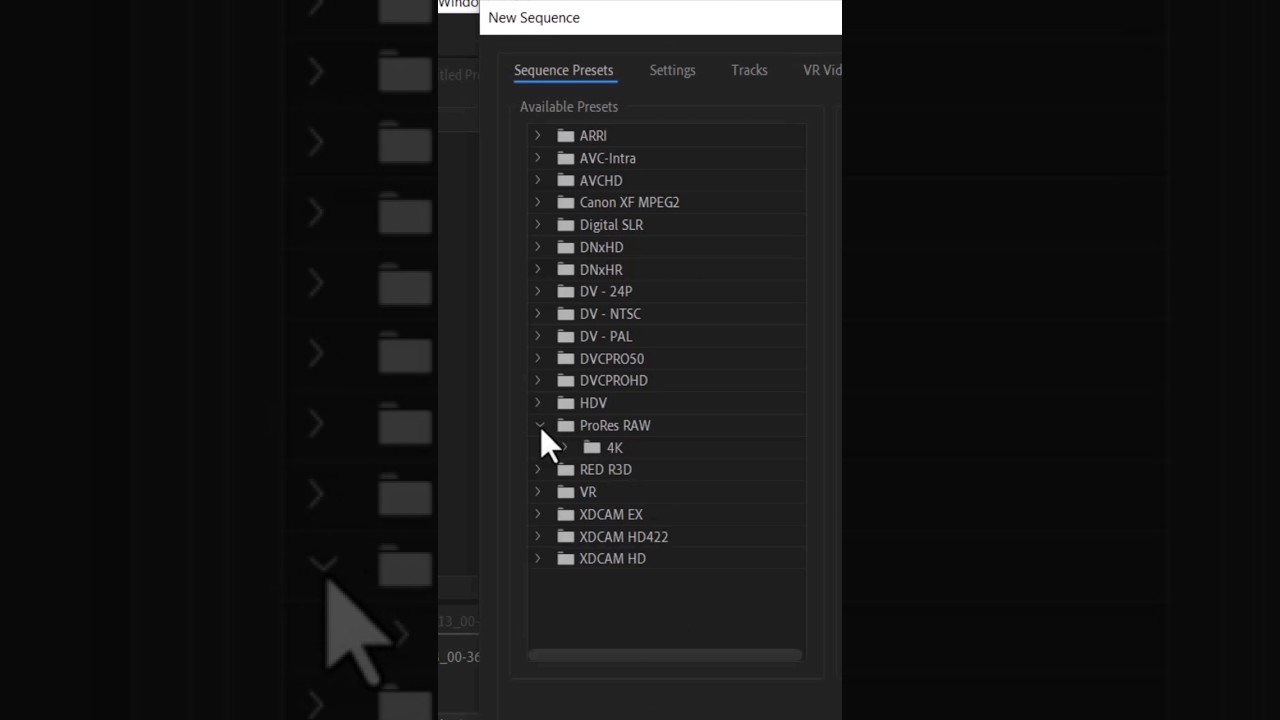This screenshot has width=1280, height=720.
Task: Expand the DVCPROHD folder
Action: pyautogui.click(x=537, y=380)
